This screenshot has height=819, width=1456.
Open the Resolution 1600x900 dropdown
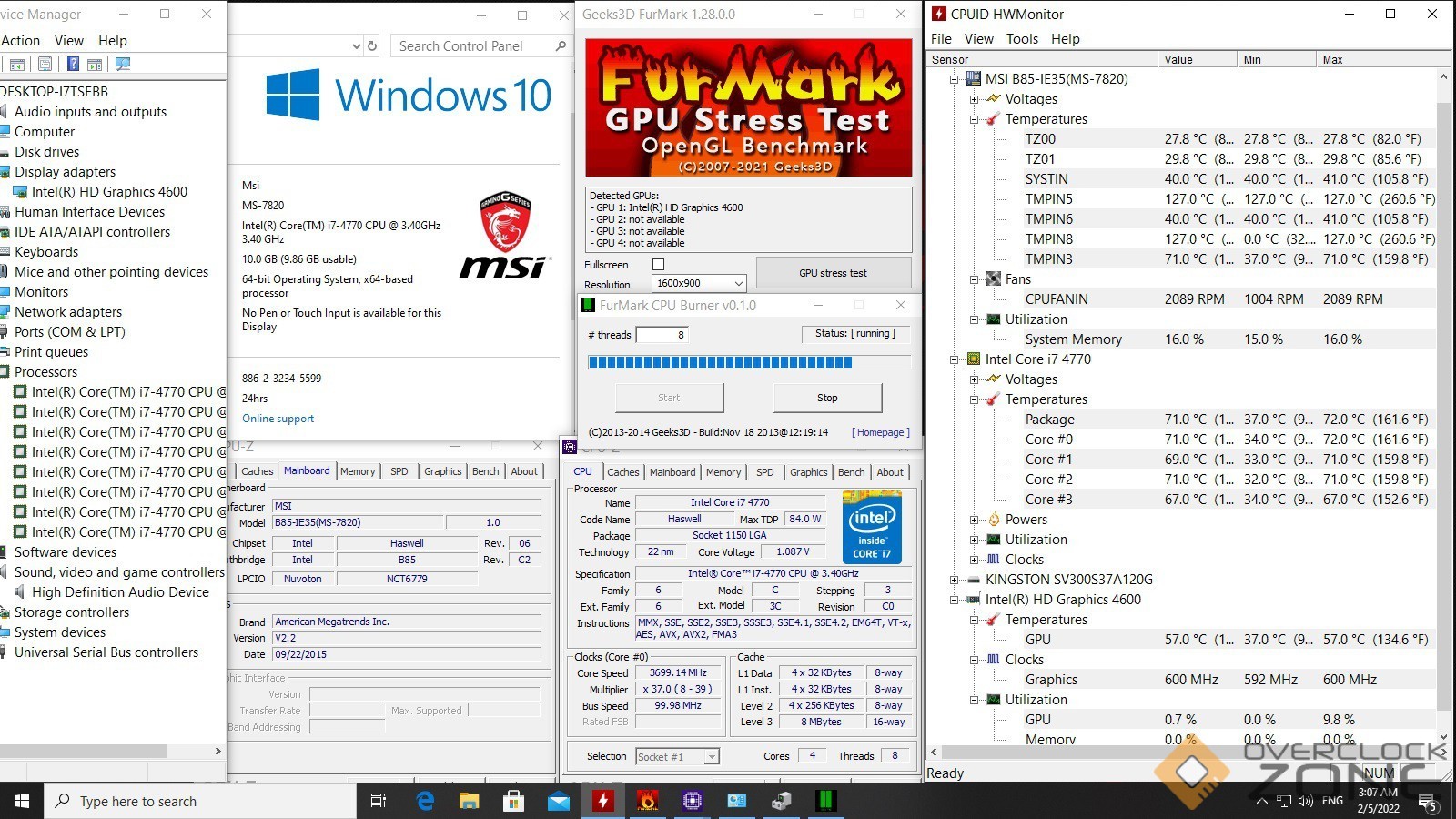click(x=700, y=284)
